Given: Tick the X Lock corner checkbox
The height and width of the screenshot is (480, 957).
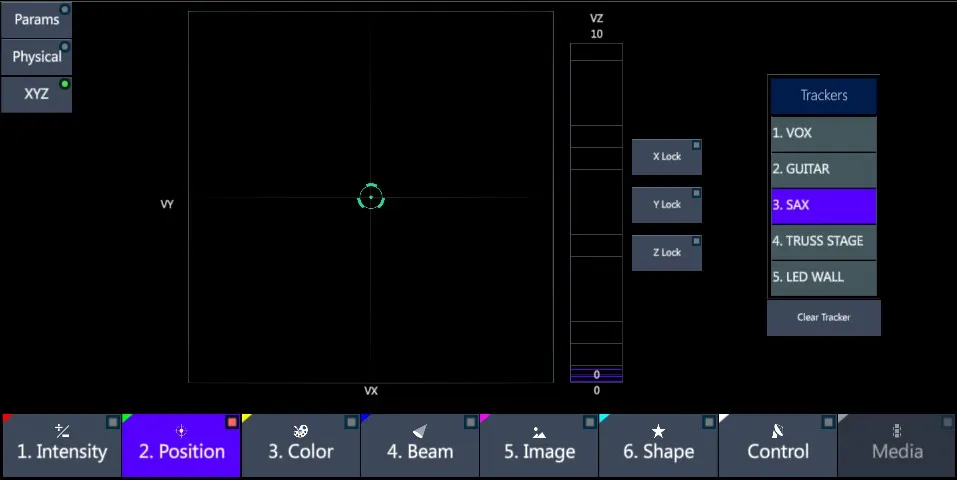Looking at the screenshot, I should 696,145.
